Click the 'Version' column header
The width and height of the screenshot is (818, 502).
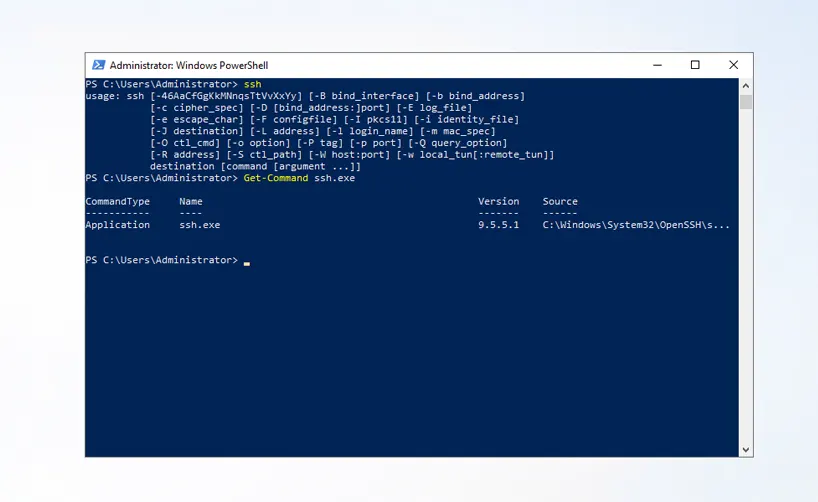[x=499, y=201]
